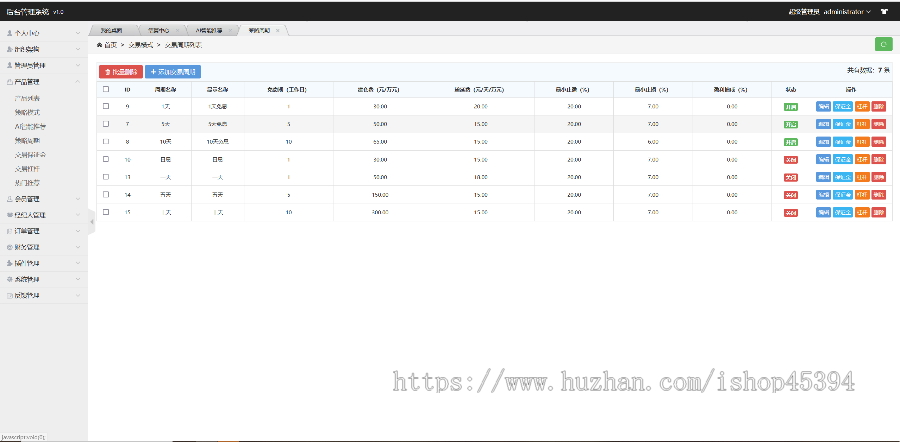Viewport: 900px width, 442px height.
Task: Click the blue add button with plus icon
Action: point(174,71)
